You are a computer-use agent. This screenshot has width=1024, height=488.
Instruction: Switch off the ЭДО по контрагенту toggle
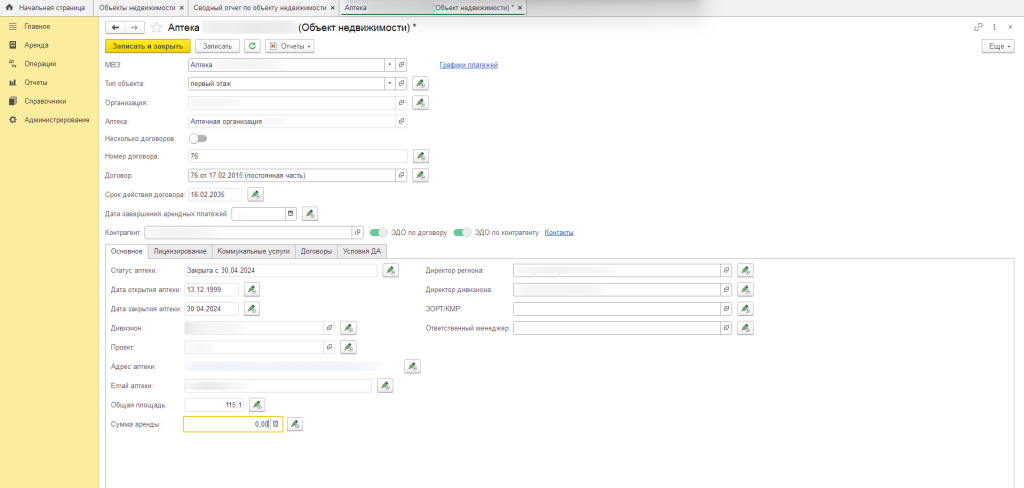[462, 232]
